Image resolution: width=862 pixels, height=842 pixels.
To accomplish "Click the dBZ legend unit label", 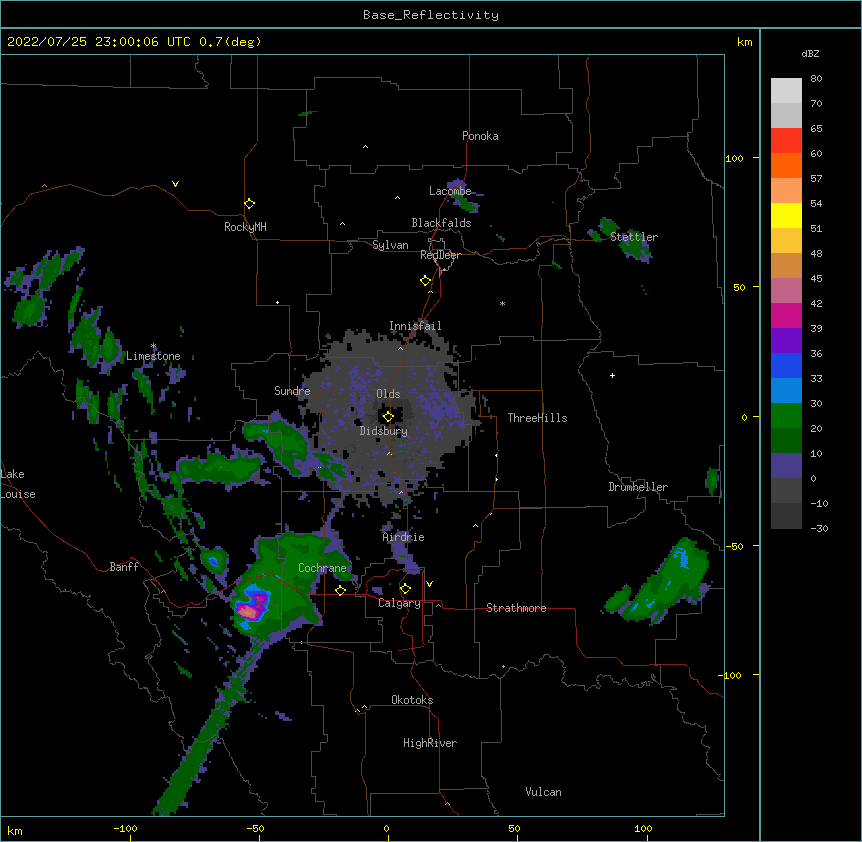I will coord(810,54).
